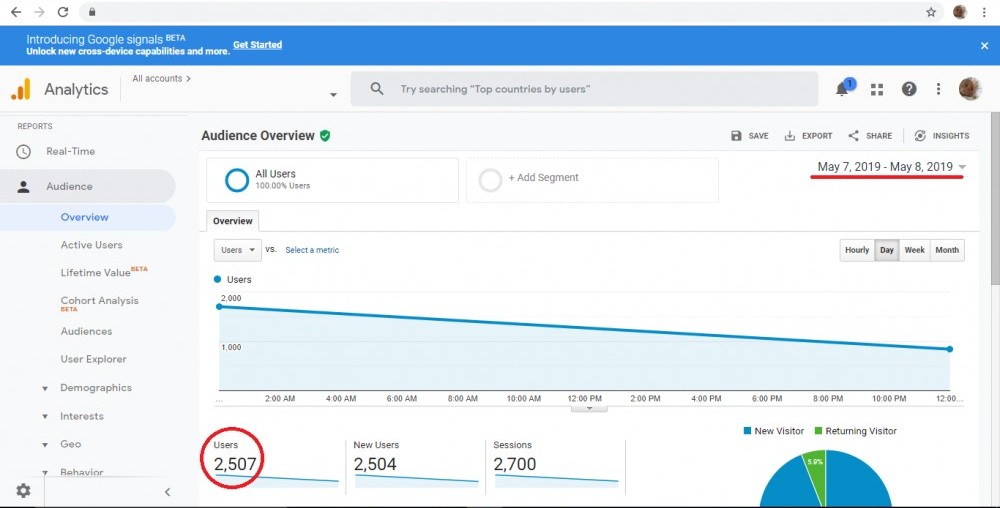Open the Help question mark icon

click(909, 89)
